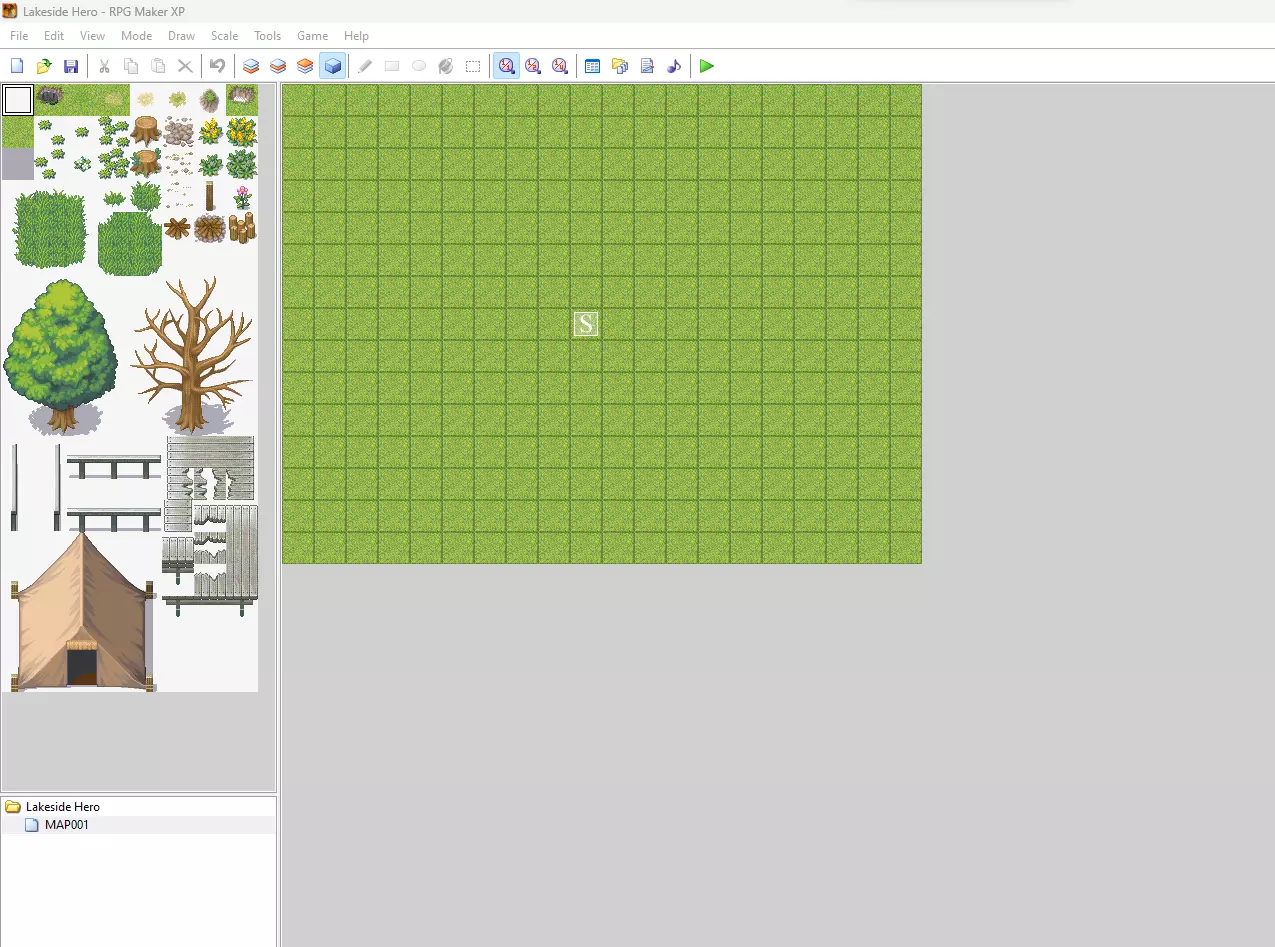The width and height of the screenshot is (1275, 947).
Task: Select MAP001 in the map tree
Action: tap(66, 825)
